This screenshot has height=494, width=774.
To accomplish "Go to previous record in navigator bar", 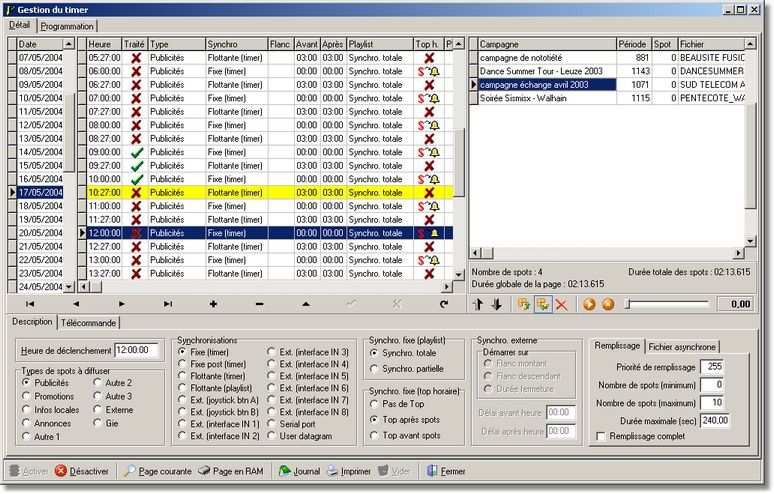I will (76, 304).
